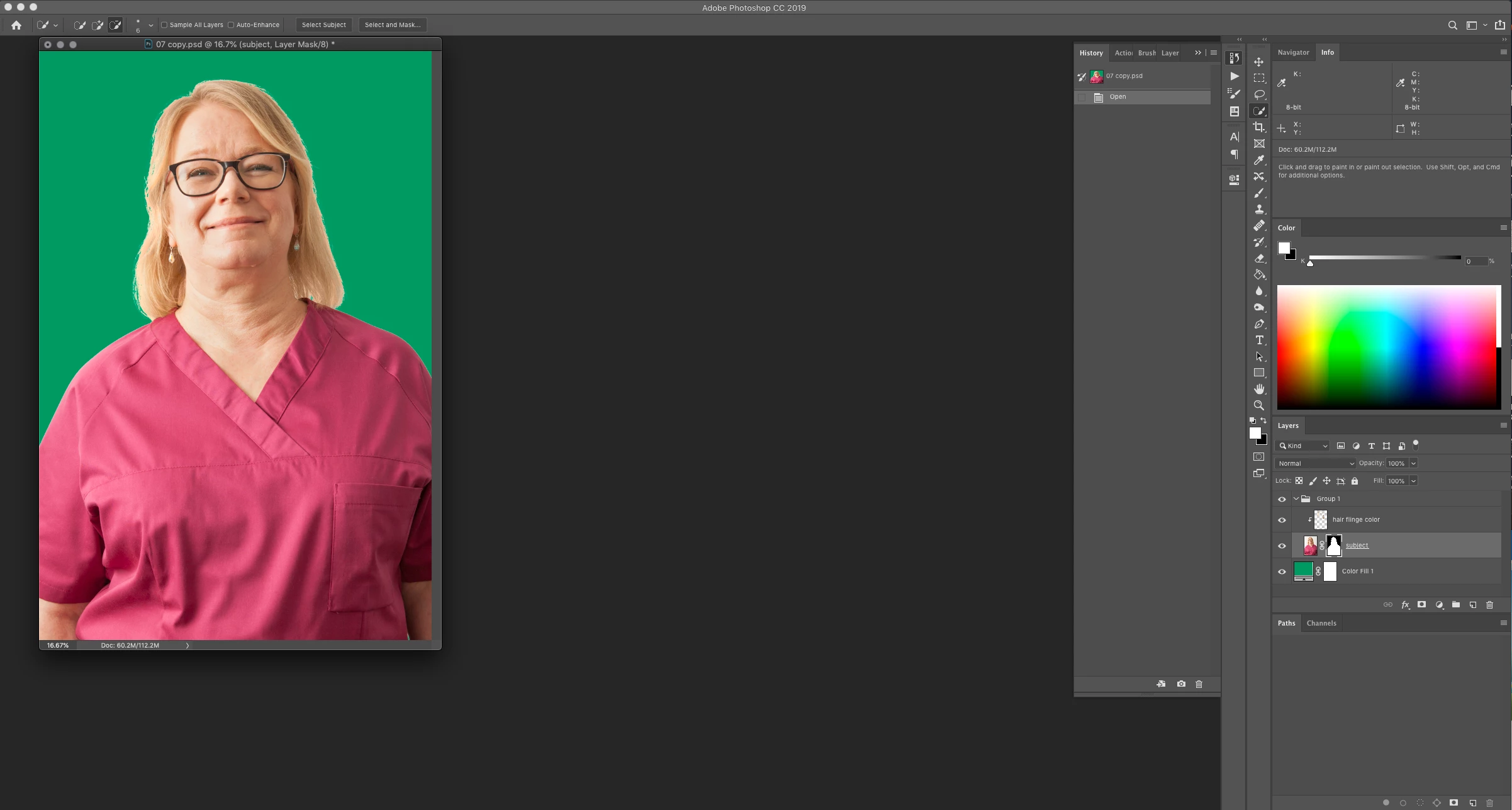Collapse the Group 1 layer group
Viewport: 1512px width, 810px height.
[1296, 498]
